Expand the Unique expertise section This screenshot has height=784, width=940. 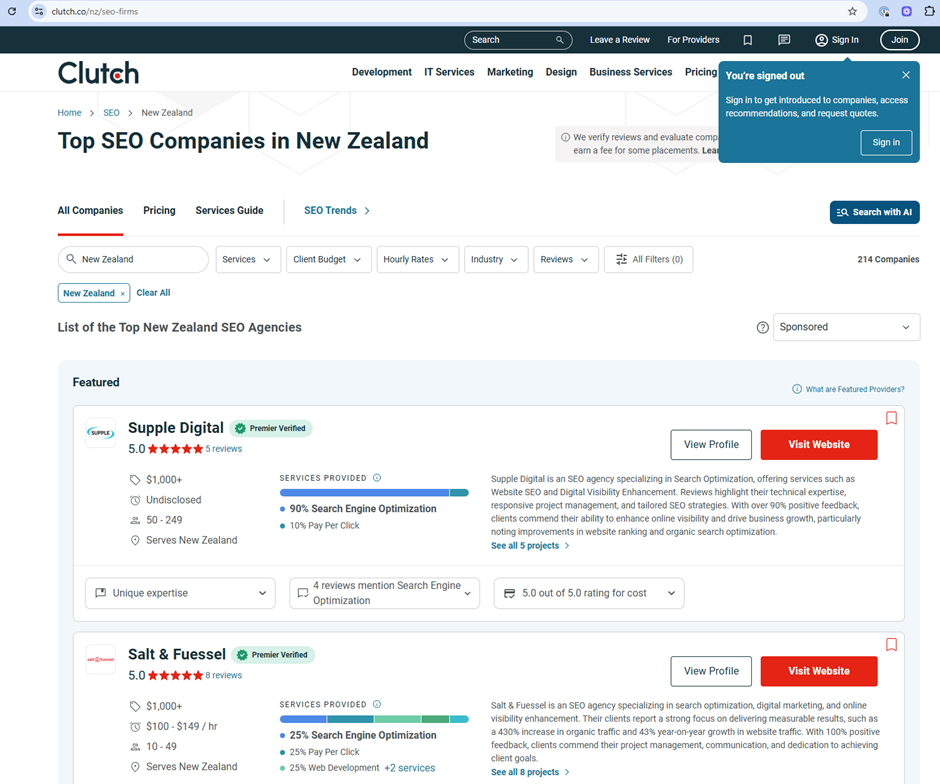click(180, 593)
